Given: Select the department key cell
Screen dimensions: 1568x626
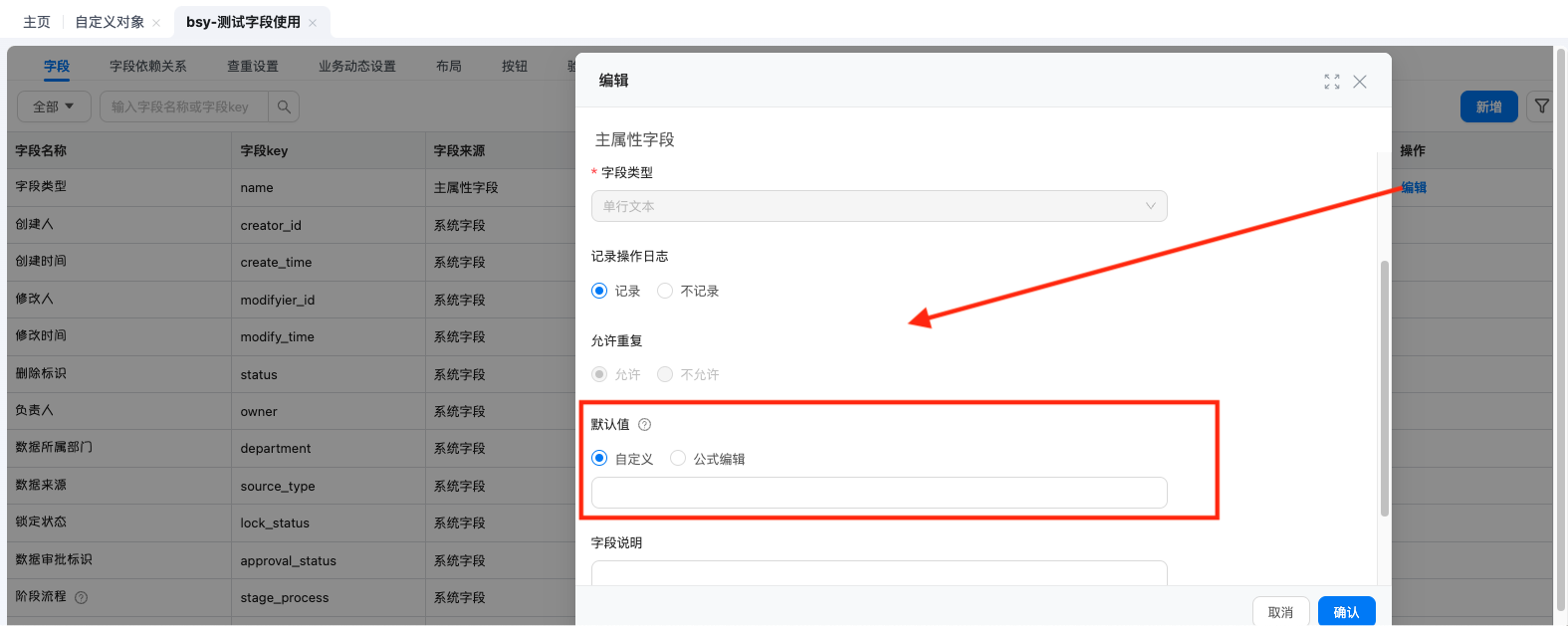Looking at the screenshot, I should (276, 449).
